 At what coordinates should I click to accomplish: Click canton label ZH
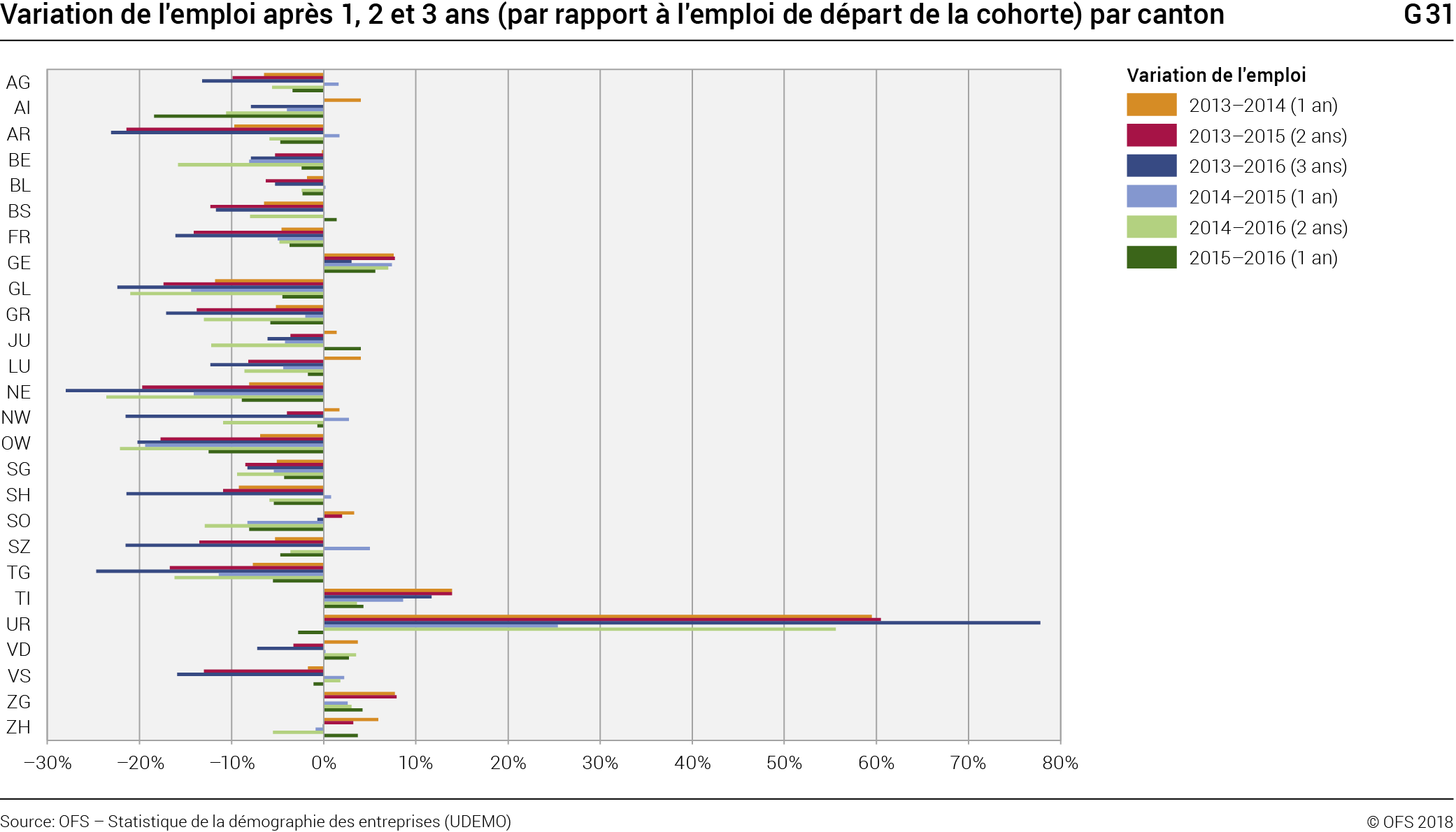coord(19,727)
